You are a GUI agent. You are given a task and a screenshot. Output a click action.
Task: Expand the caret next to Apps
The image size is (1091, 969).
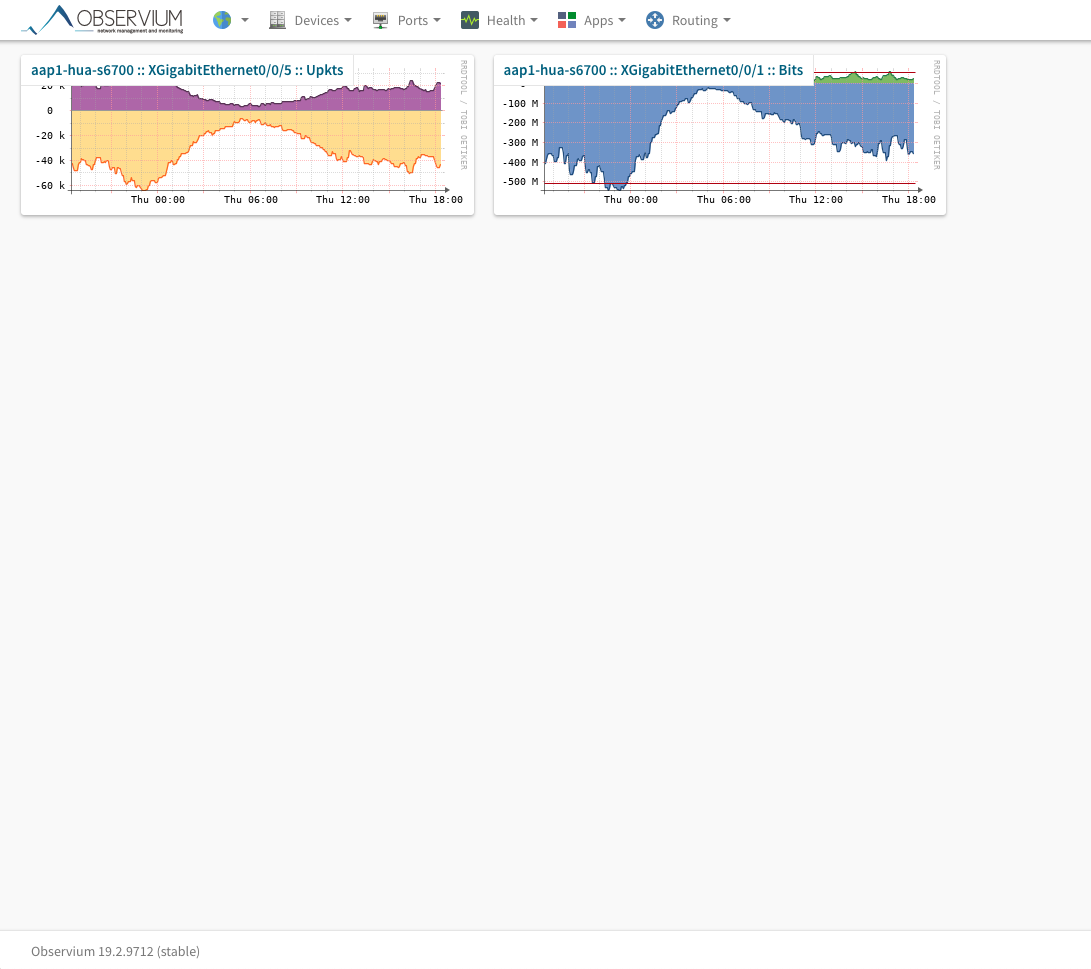click(x=622, y=20)
